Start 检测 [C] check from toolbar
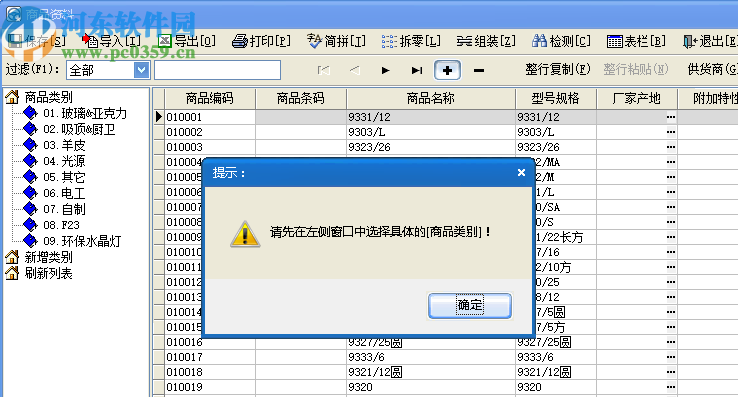The width and height of the screenshot is (738, 397). click(561, 41)
